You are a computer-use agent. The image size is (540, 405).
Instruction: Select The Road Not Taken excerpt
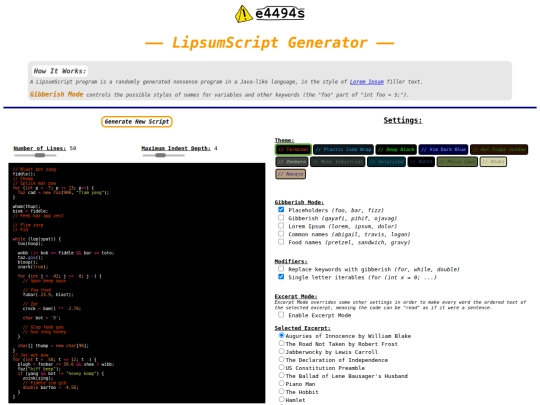(281, 344)
